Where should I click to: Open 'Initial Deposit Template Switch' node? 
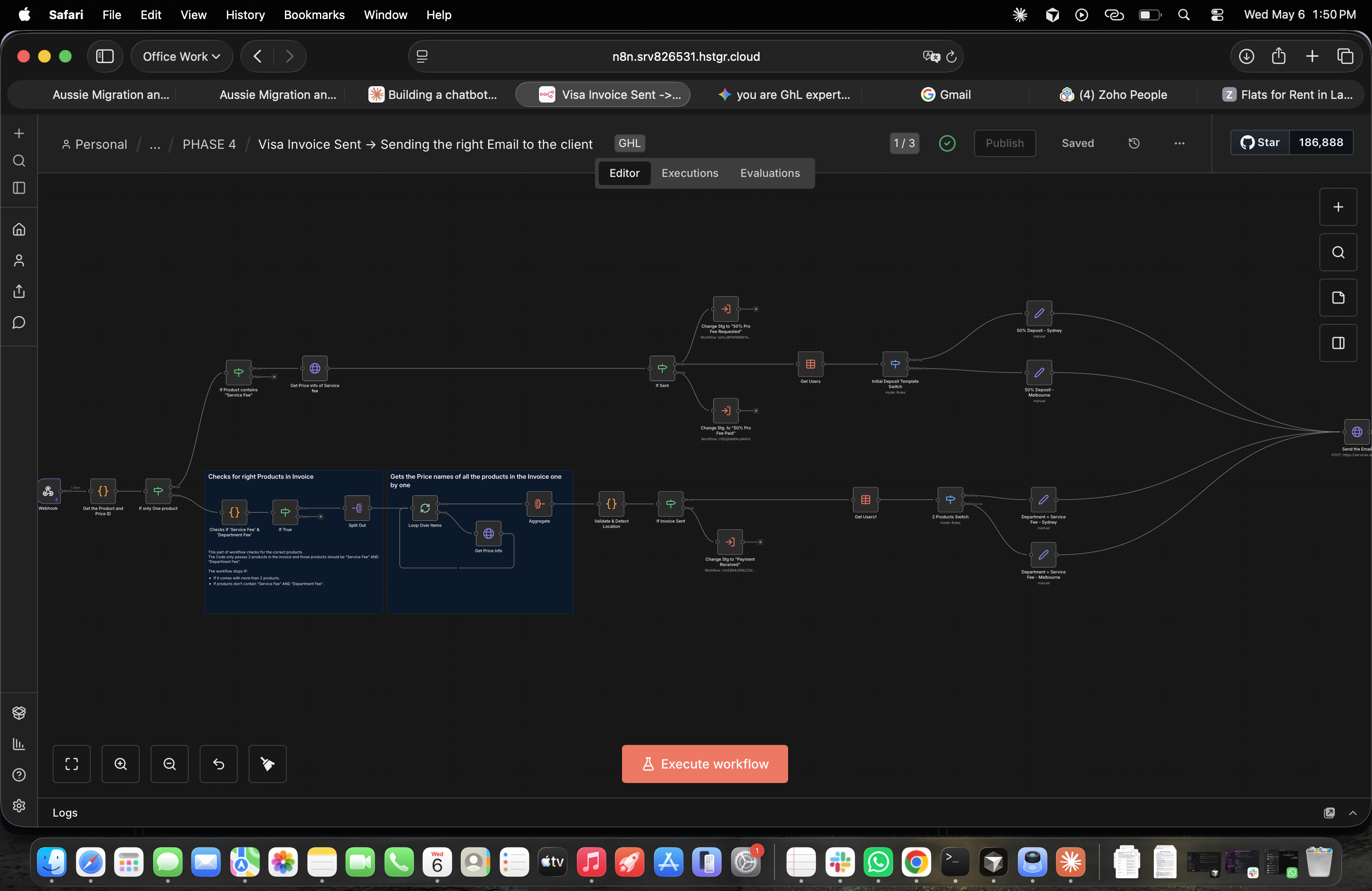[895, 364]
